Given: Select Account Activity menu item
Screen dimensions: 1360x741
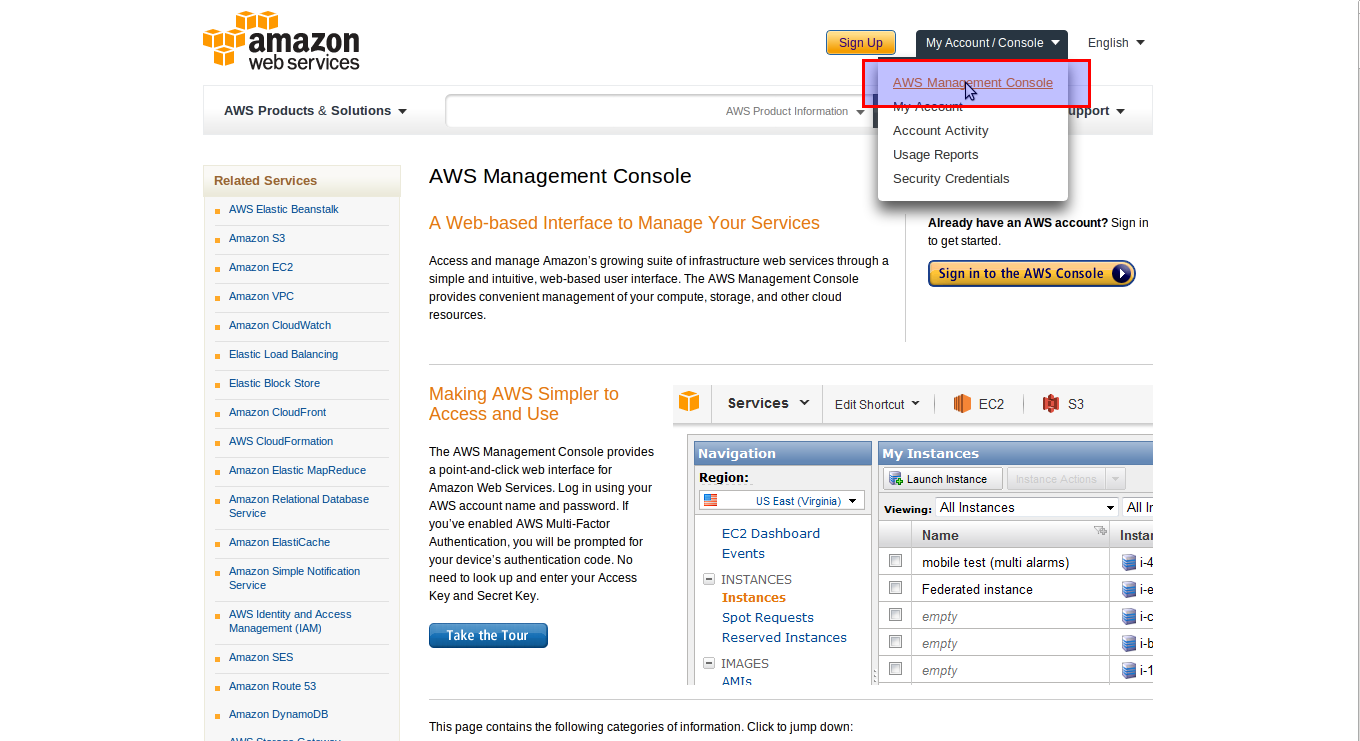Looking at the screenshot, I should click(941, 131).
